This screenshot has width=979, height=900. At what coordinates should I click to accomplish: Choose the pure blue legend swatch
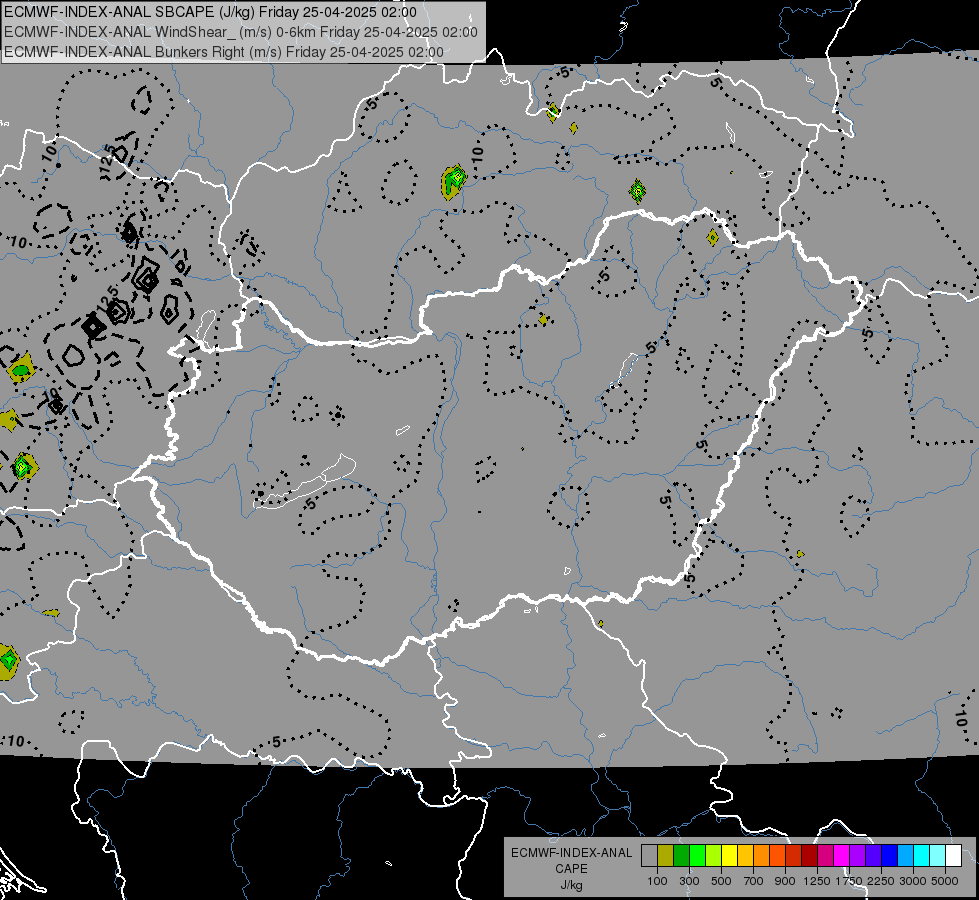(890, 856)
